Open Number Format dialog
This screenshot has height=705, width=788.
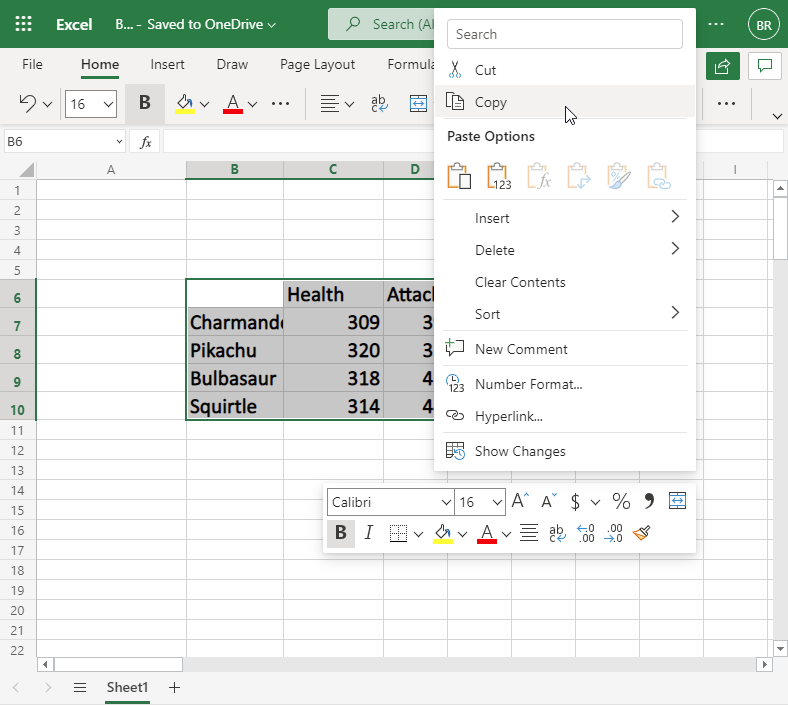(x=528, y=384)
